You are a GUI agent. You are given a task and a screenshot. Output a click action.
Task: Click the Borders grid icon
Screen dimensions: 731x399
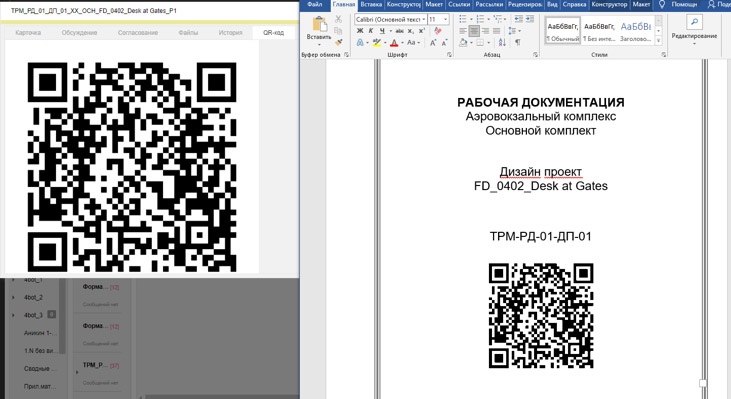[x=480, y=42]
